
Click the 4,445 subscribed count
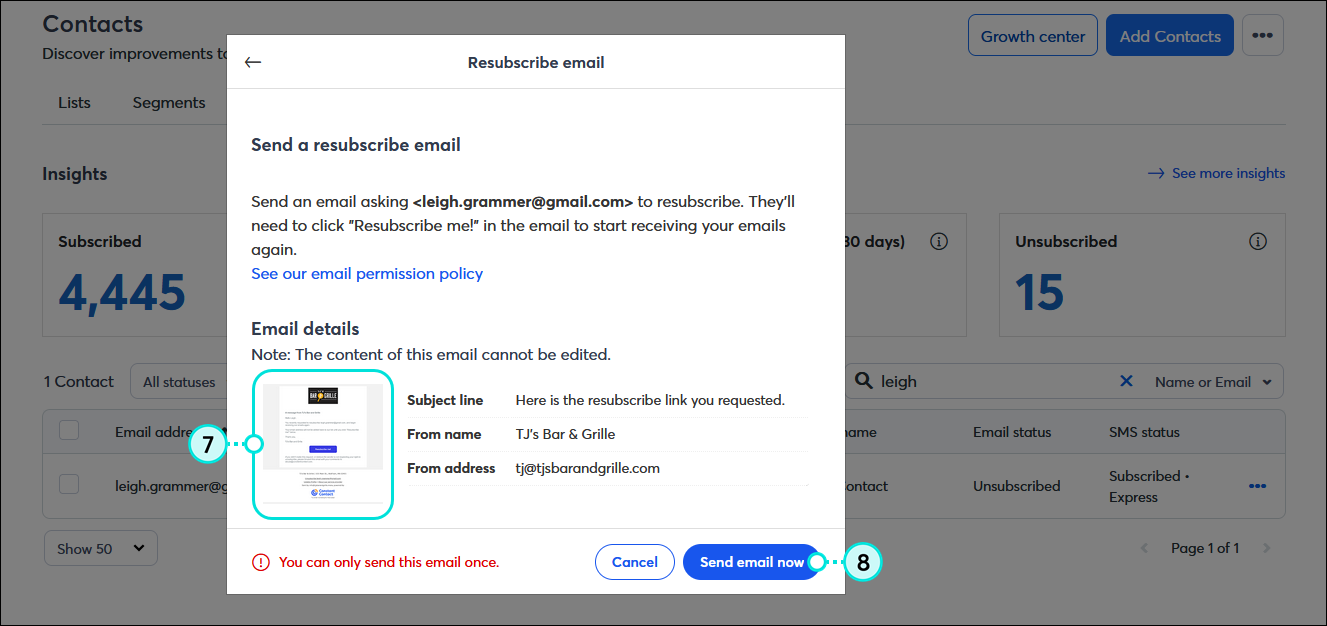point(122,292)
